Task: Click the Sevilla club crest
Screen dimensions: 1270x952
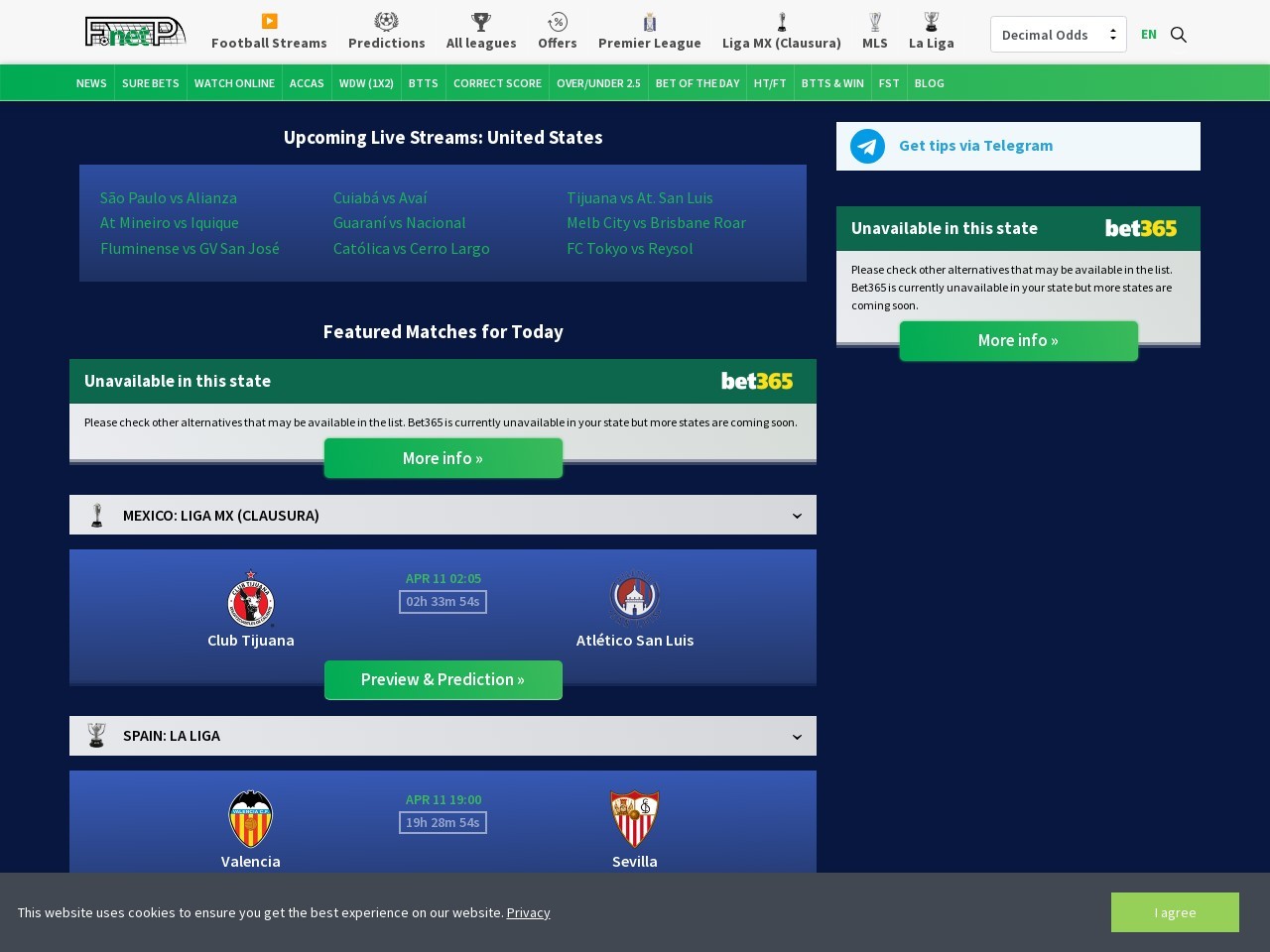Action: pos(635,819)
